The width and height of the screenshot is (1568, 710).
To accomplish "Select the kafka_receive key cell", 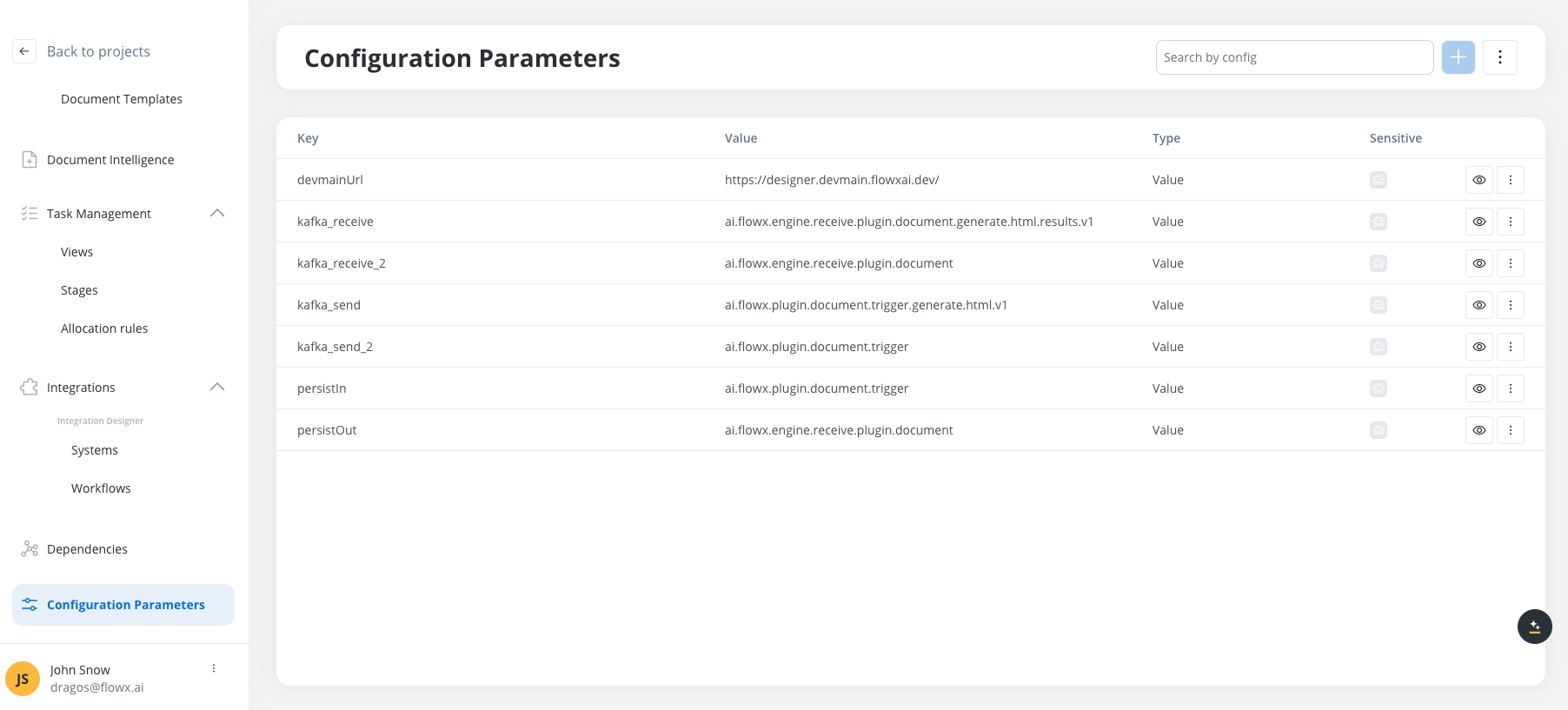I will click(336, 222).
